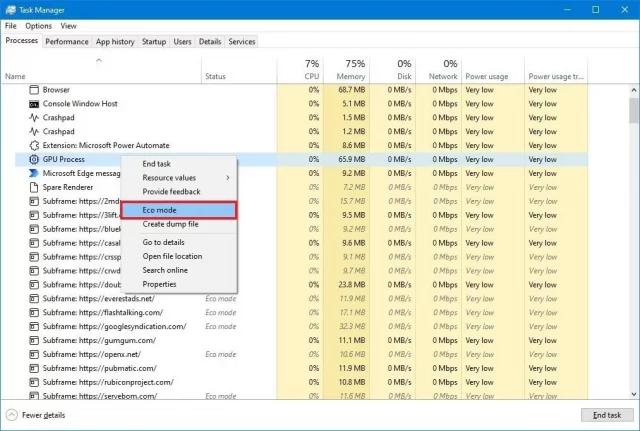Switch to the Users tab
640x431 pixels.
182,42
